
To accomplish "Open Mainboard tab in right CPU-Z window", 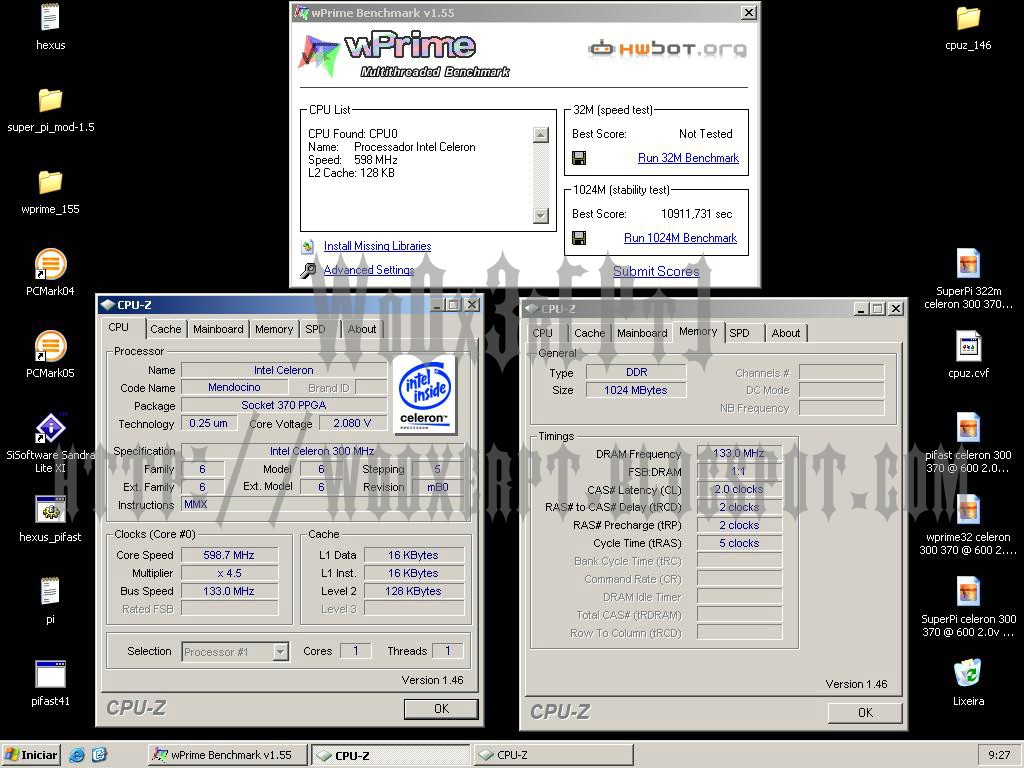I will point(642,333).
